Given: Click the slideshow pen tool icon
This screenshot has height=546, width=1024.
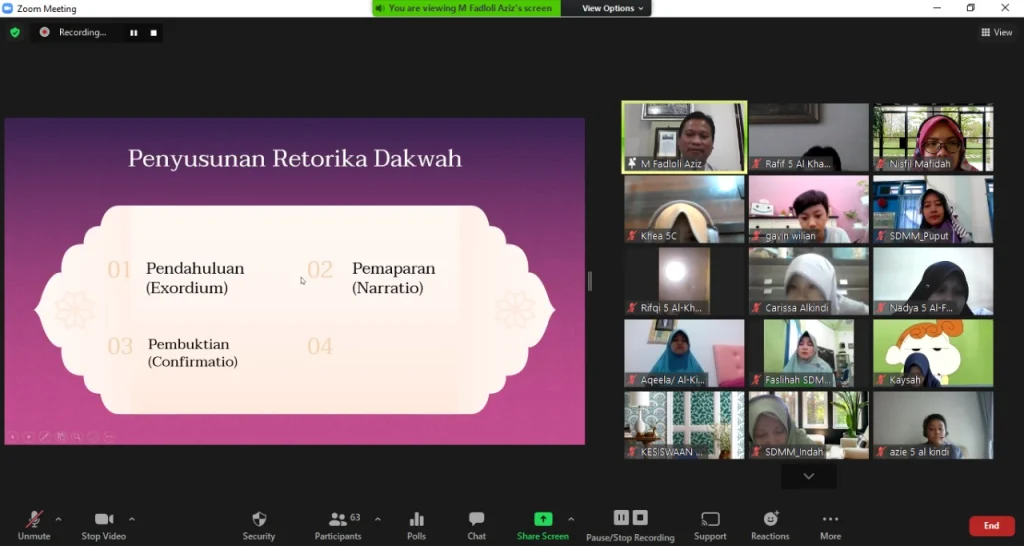Looking at the screenshot, I should [44, 436].
